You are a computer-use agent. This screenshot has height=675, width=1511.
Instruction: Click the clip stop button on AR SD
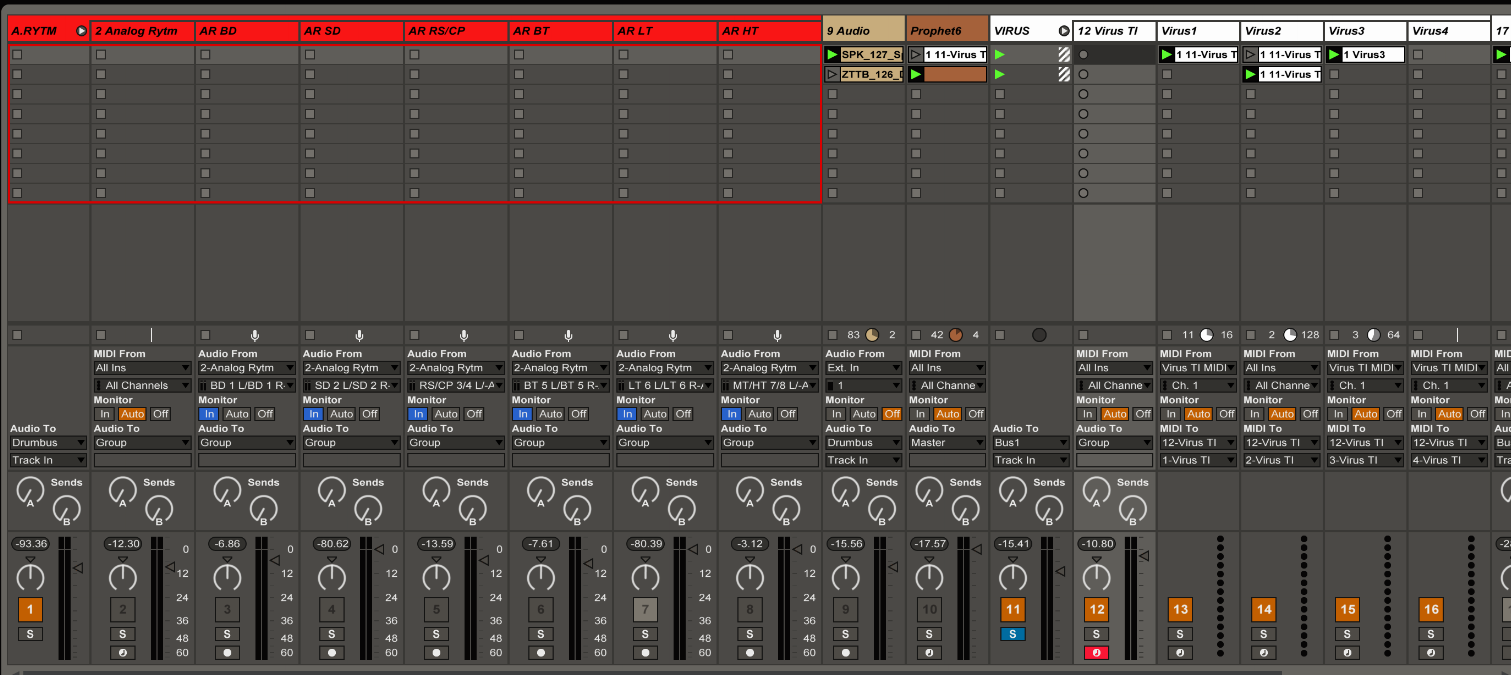pos(309,335)
